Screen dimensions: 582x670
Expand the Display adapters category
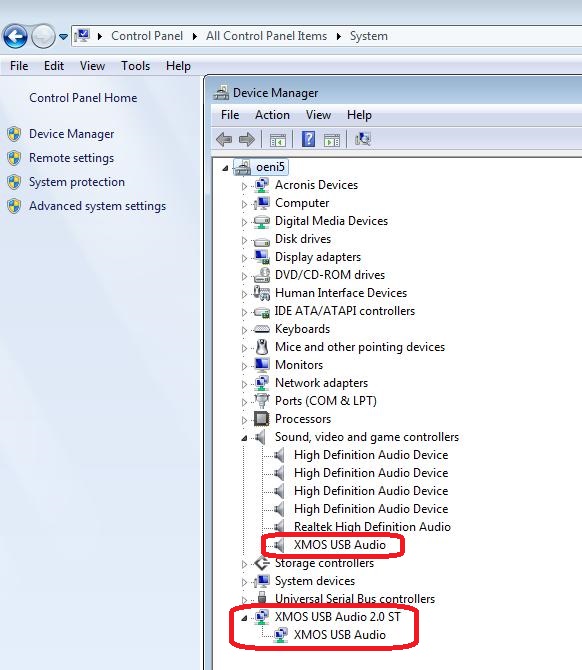pos(244,258)
